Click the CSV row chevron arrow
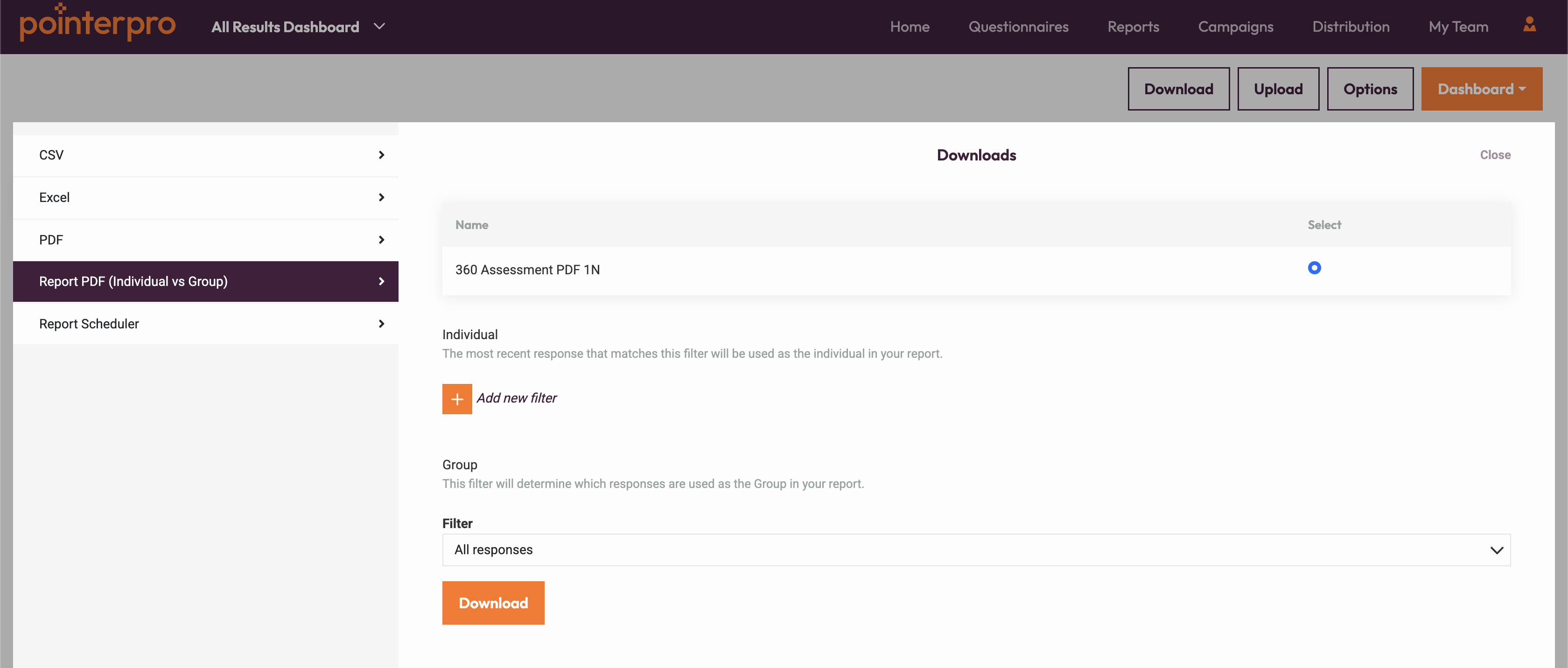This screenshot has width=1568, height=668. [x=381, y=155]
